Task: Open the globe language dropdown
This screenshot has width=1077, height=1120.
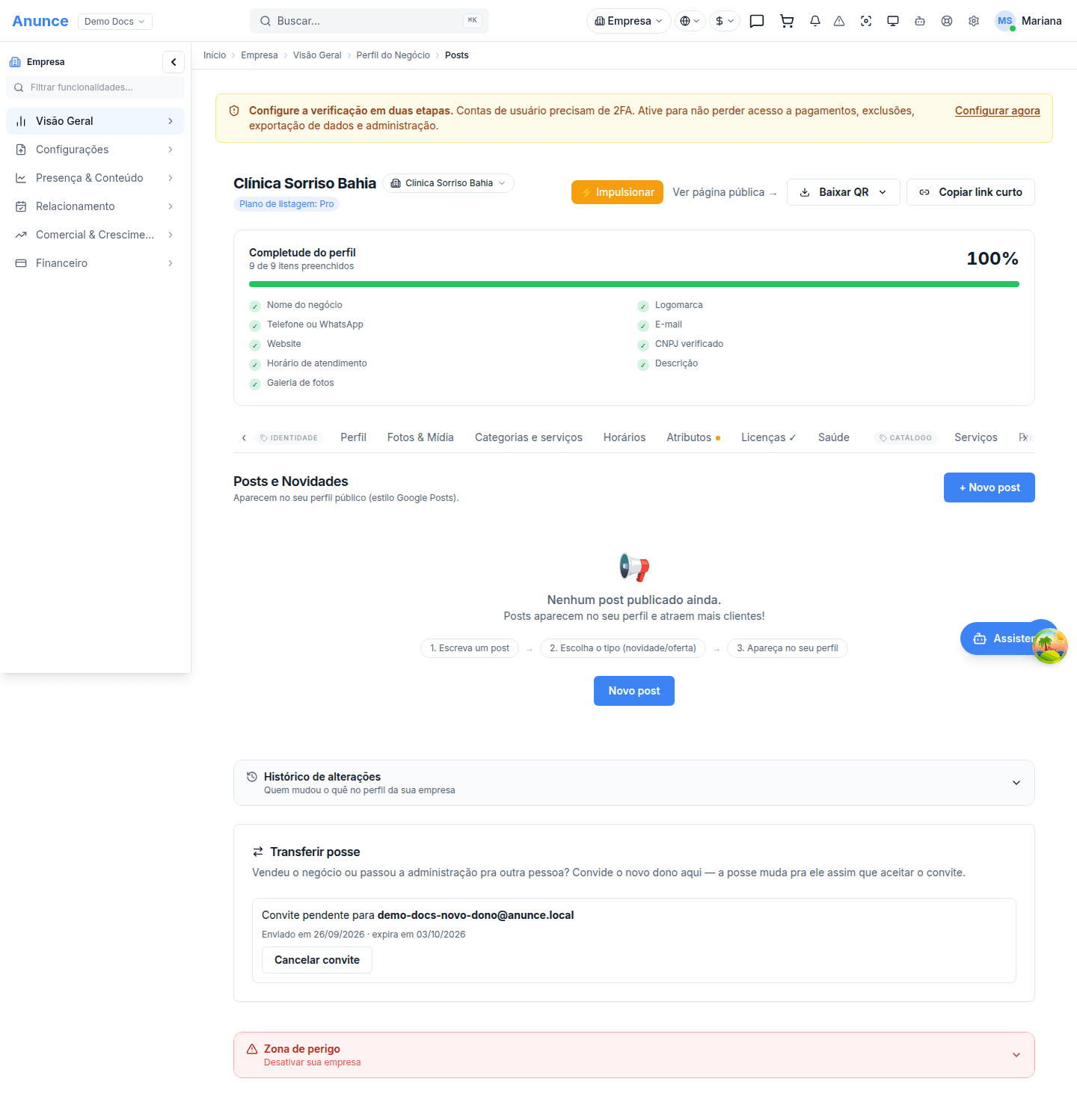Action: click(690, 21)
